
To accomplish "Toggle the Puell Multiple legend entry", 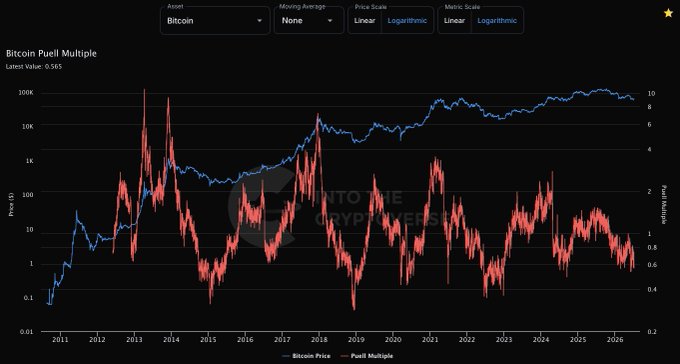I will 367,356.
